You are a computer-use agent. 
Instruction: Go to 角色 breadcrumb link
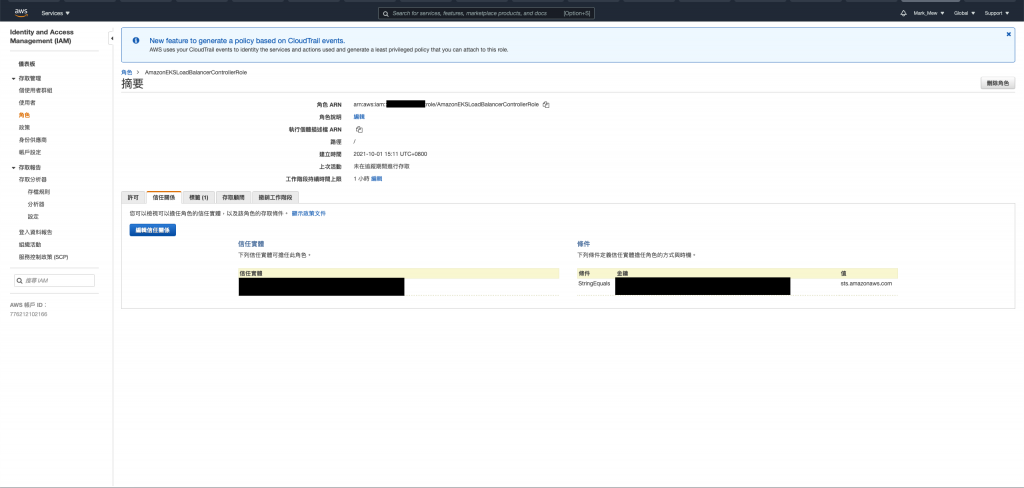coord(126,72)
